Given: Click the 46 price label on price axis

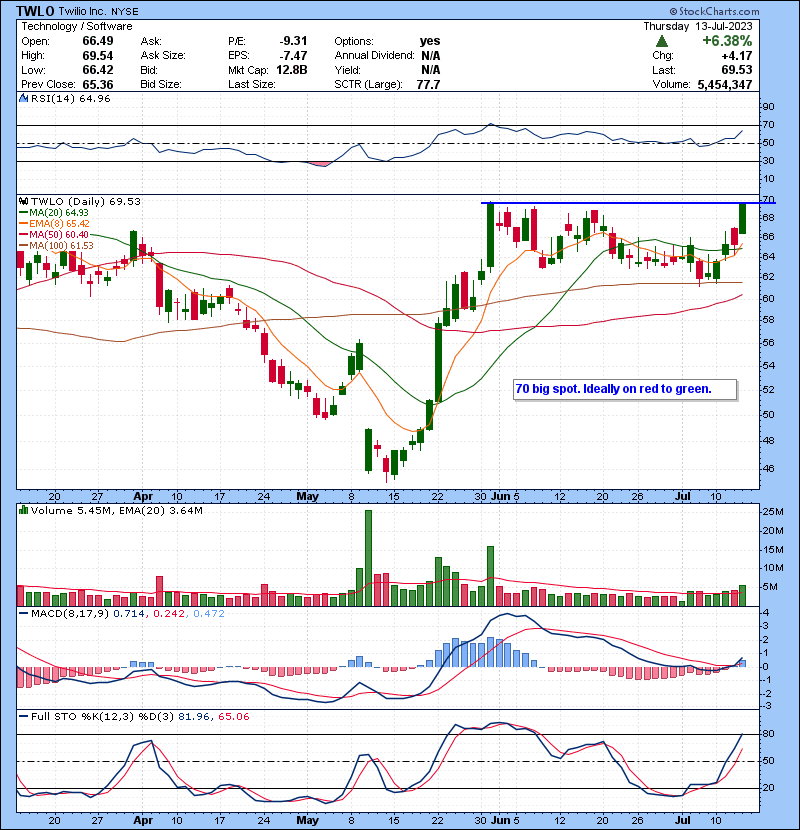Looking at the screenshot, I should pos(768,468).
